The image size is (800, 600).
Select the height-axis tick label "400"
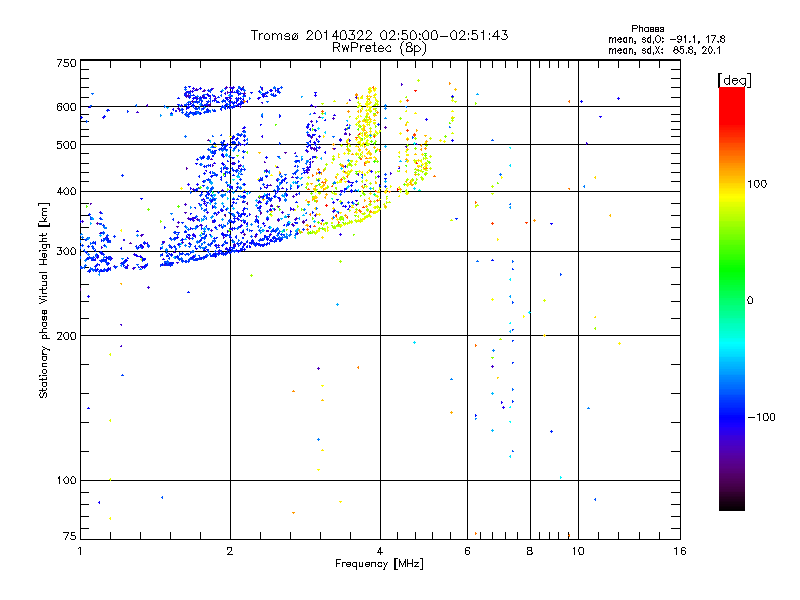[66, 192]
